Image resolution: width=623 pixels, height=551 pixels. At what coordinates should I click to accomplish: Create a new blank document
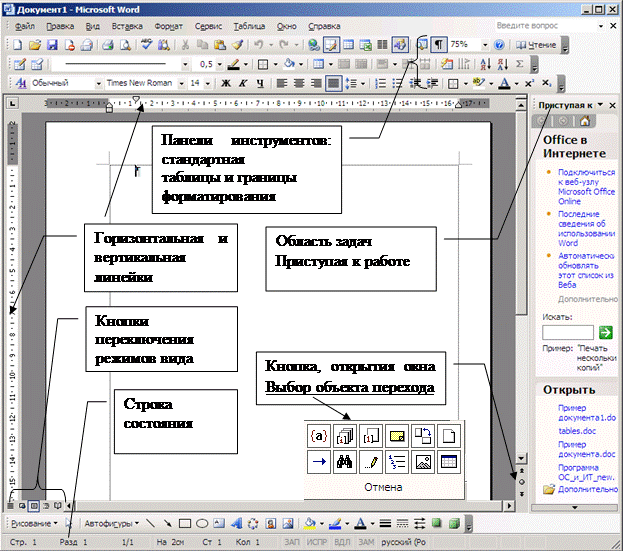[x=17, y=44]
